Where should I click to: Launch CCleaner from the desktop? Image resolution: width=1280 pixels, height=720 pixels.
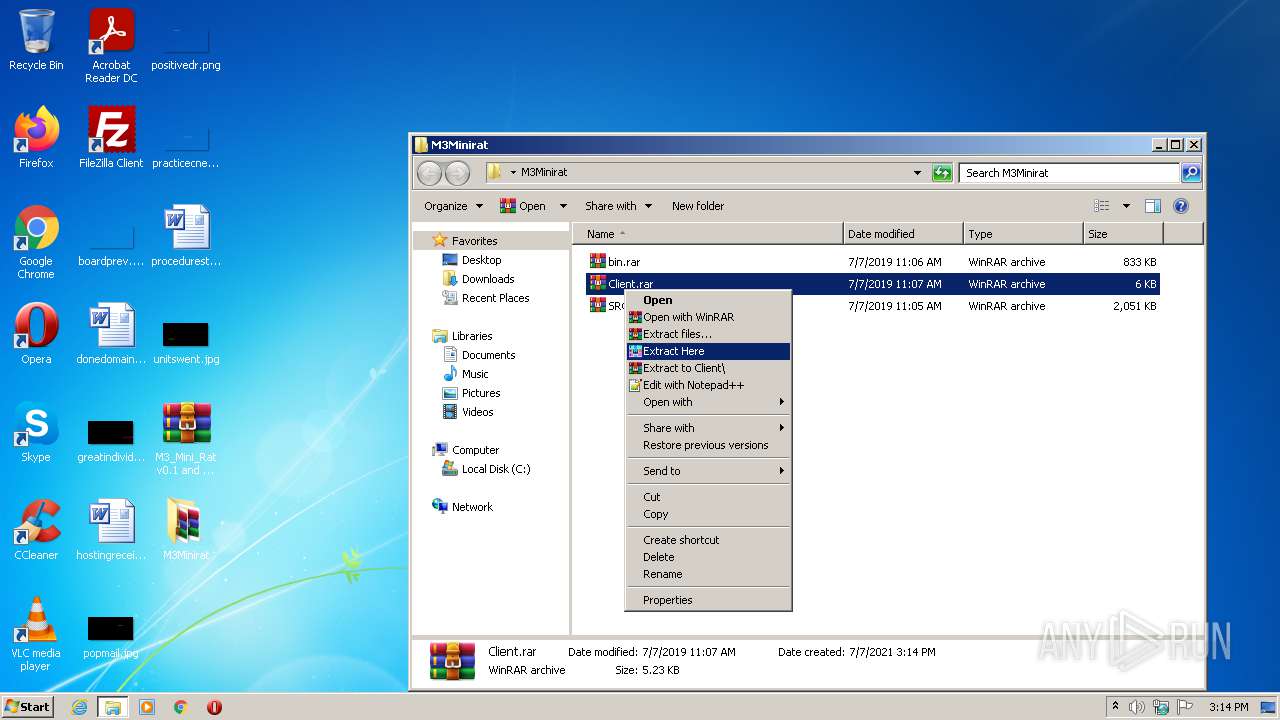pos(36,530)
